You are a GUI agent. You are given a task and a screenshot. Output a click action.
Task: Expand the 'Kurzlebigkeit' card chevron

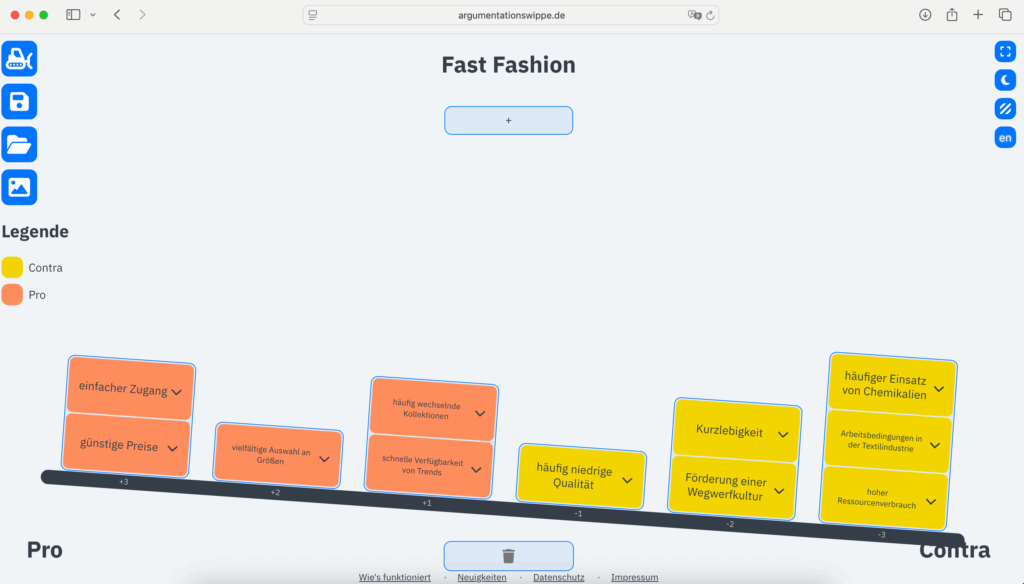point(783,434)
